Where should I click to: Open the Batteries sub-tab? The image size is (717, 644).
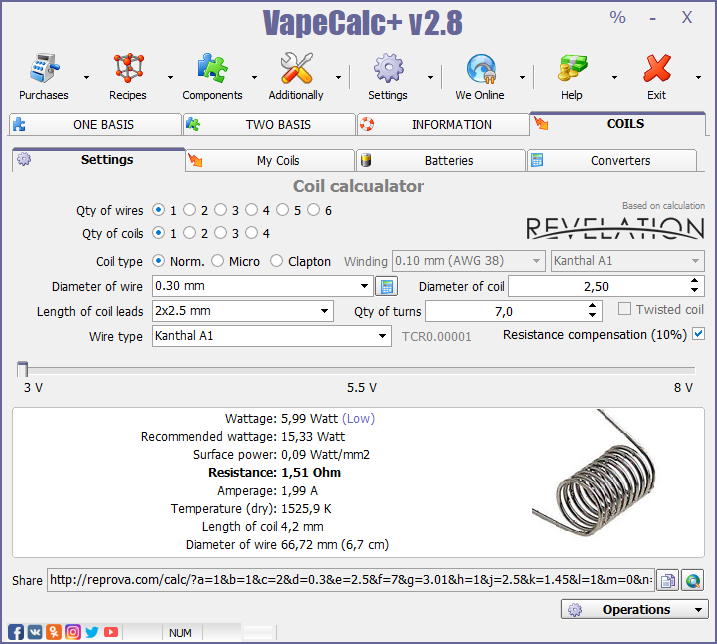pos(441,161)
